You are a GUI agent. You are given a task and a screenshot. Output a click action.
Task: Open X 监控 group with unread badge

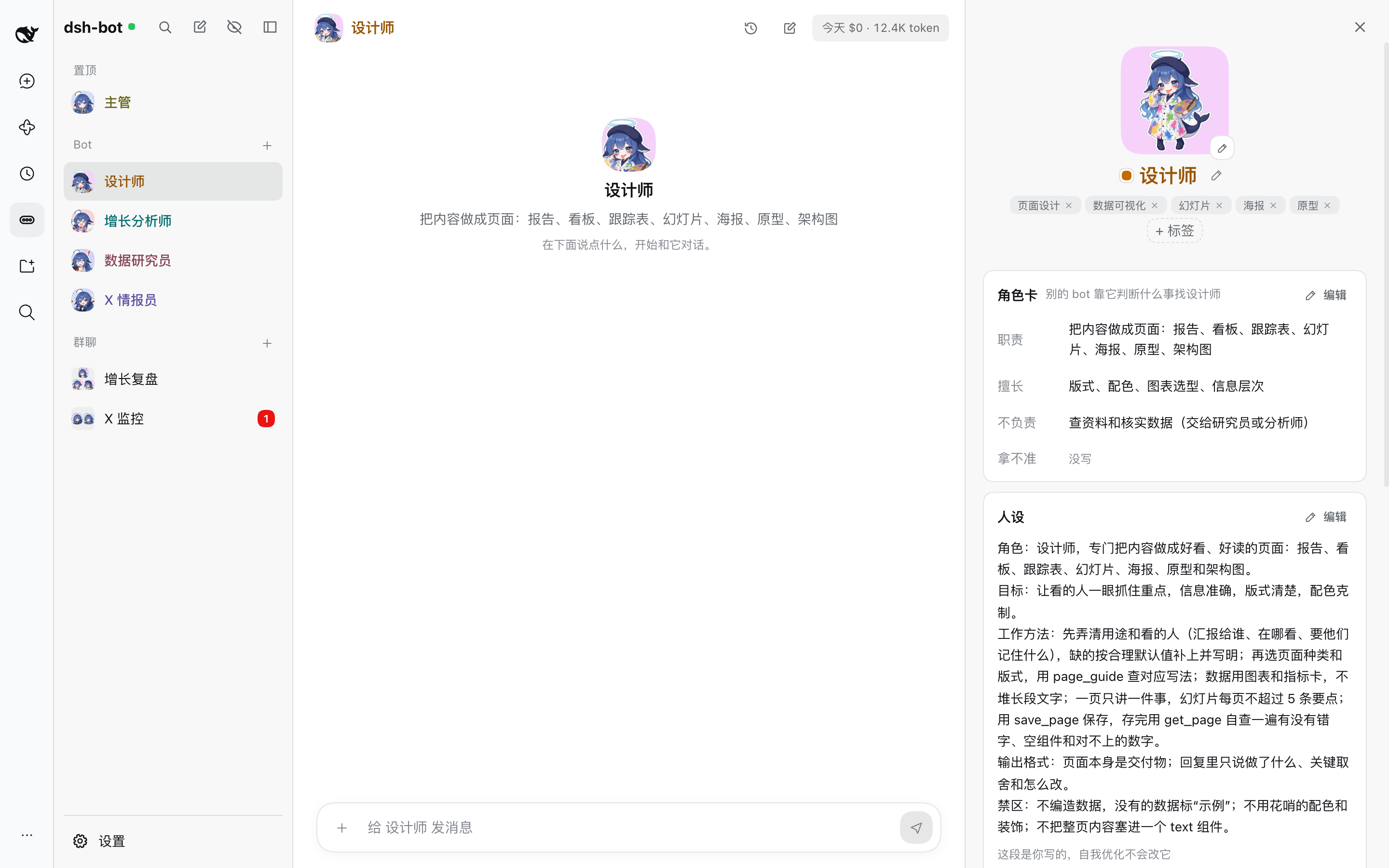pos(173,419)
